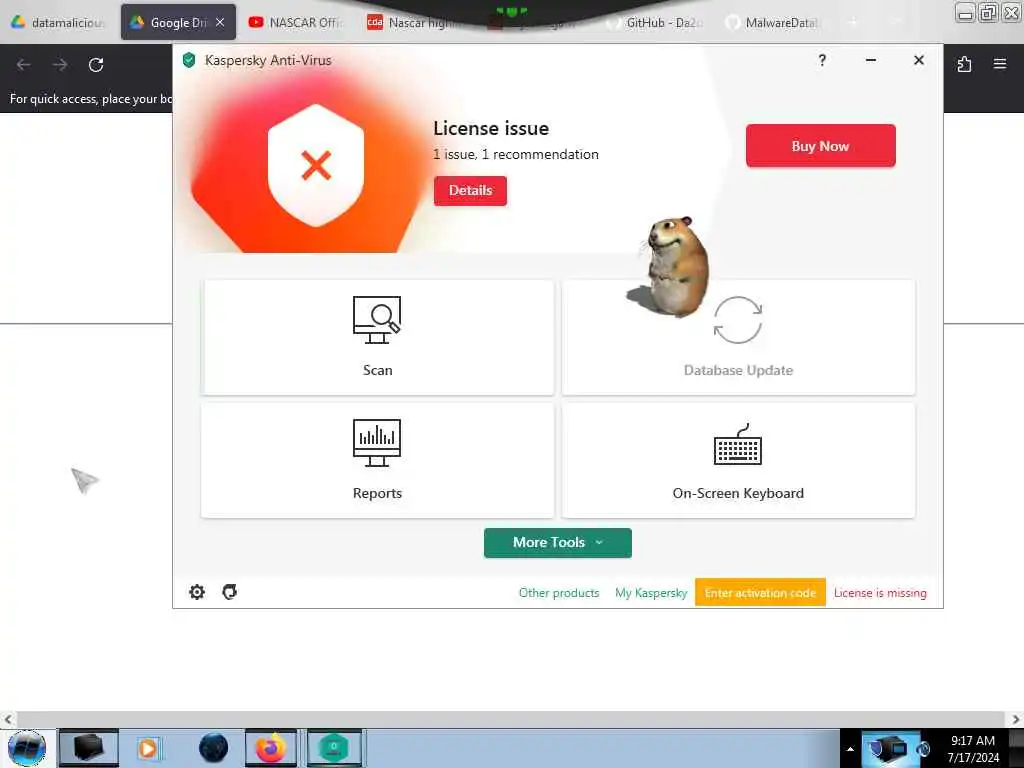Click the Enter activation code button
Viewport: 1024px width, 768px height.
click(x=760, y=592)
